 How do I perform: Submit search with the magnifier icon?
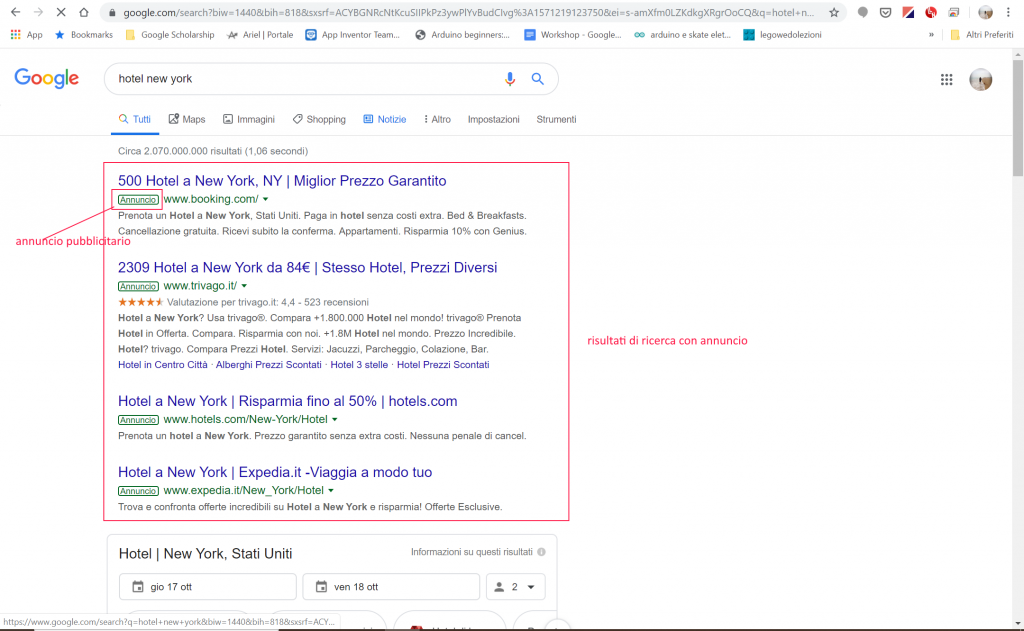(x=537, y=79)
